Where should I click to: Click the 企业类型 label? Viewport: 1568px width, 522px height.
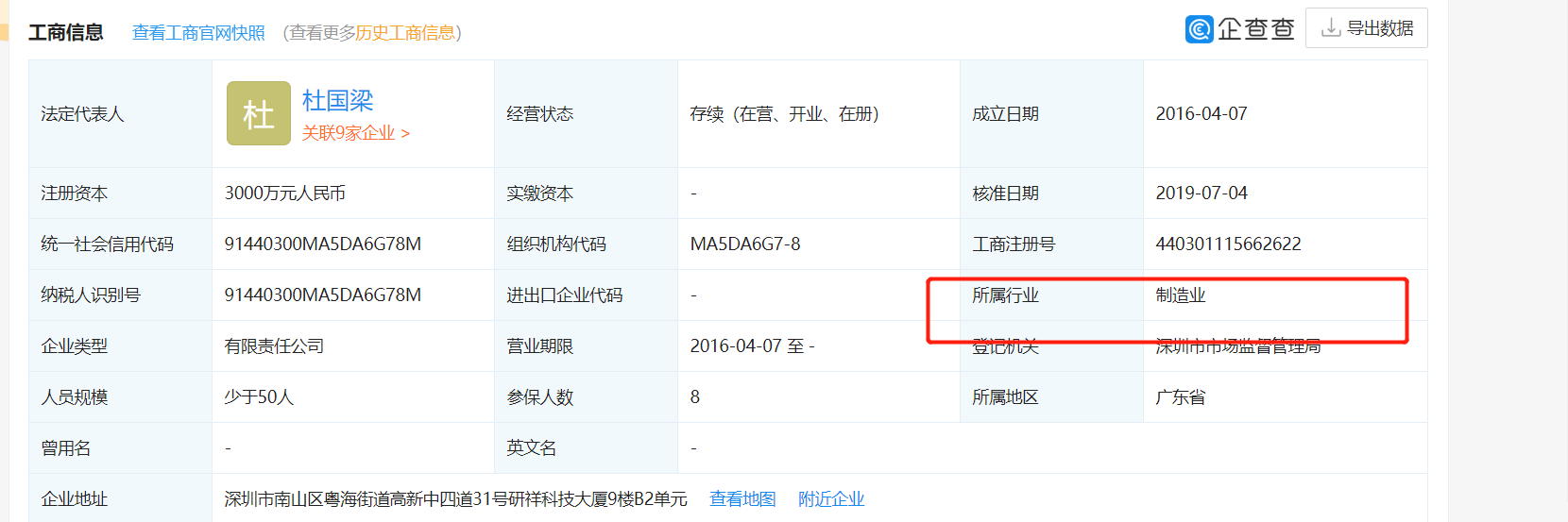click(x=74, y=345)
